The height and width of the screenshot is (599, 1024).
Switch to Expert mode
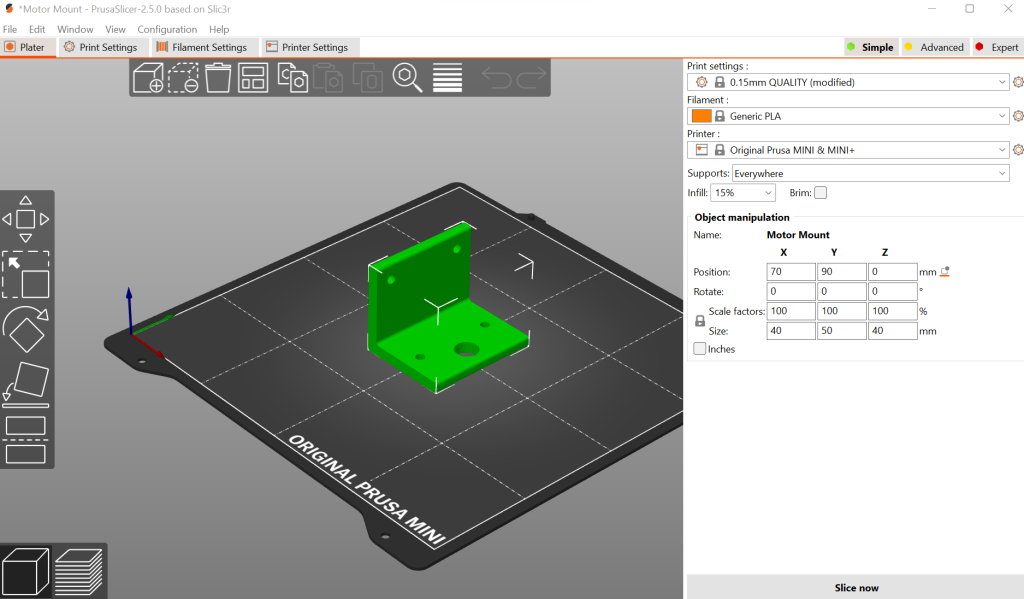[x=997, y=47]
